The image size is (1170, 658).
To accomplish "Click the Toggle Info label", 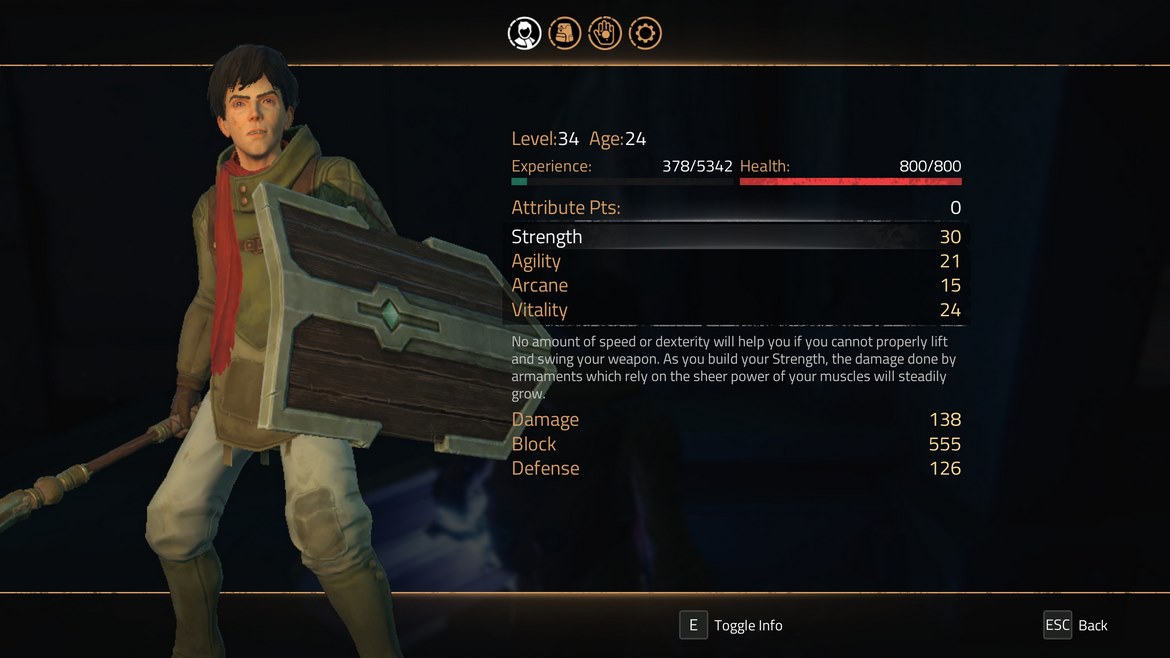I will [x=748, y=625].
